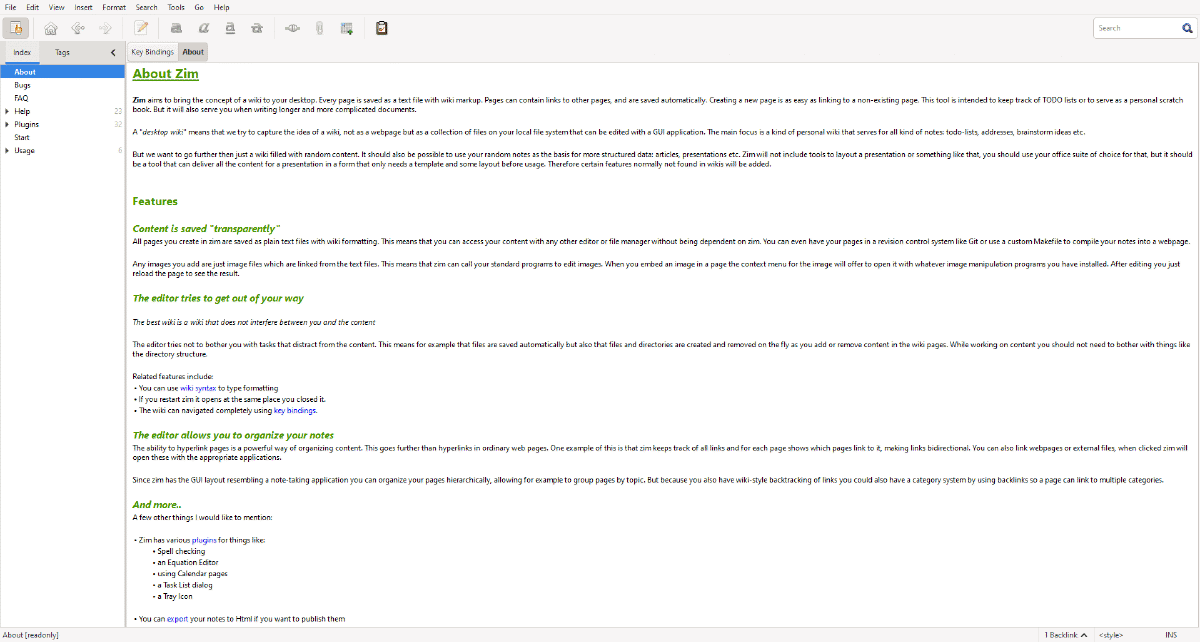Toggle underline formatting in the toolbar
Viewport: 1200px width, 642px height.
pos(230,28)
